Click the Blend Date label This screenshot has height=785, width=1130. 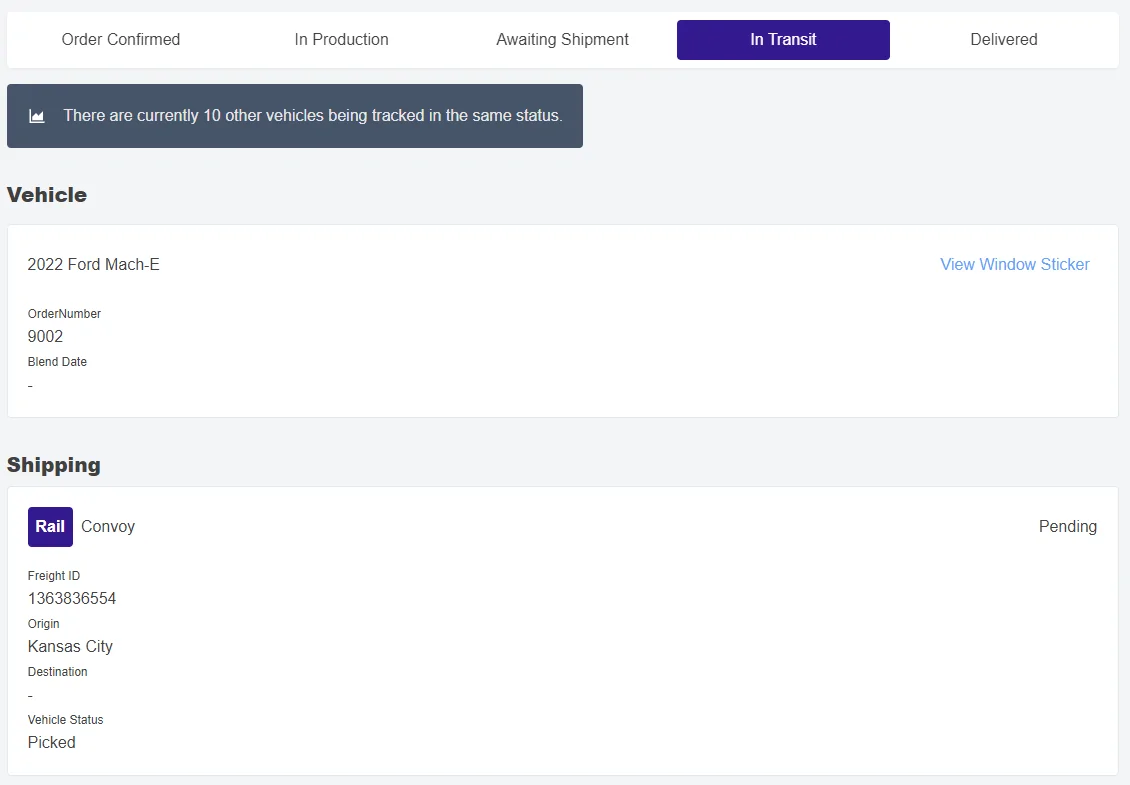57,362
